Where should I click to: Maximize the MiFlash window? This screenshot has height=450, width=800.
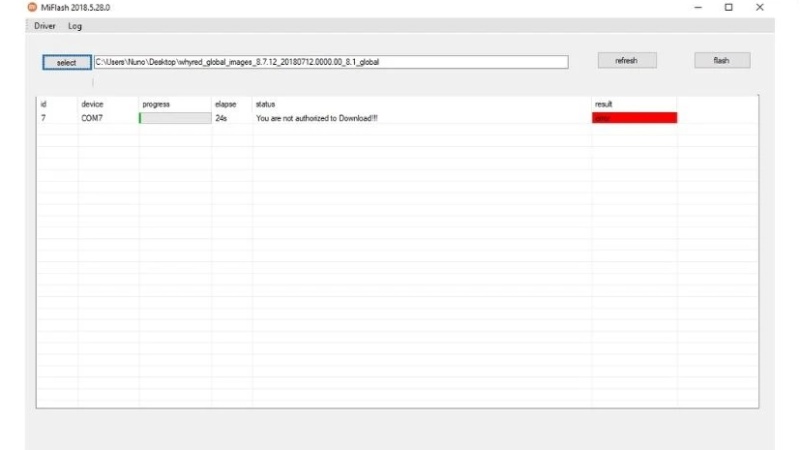[729, 7]
